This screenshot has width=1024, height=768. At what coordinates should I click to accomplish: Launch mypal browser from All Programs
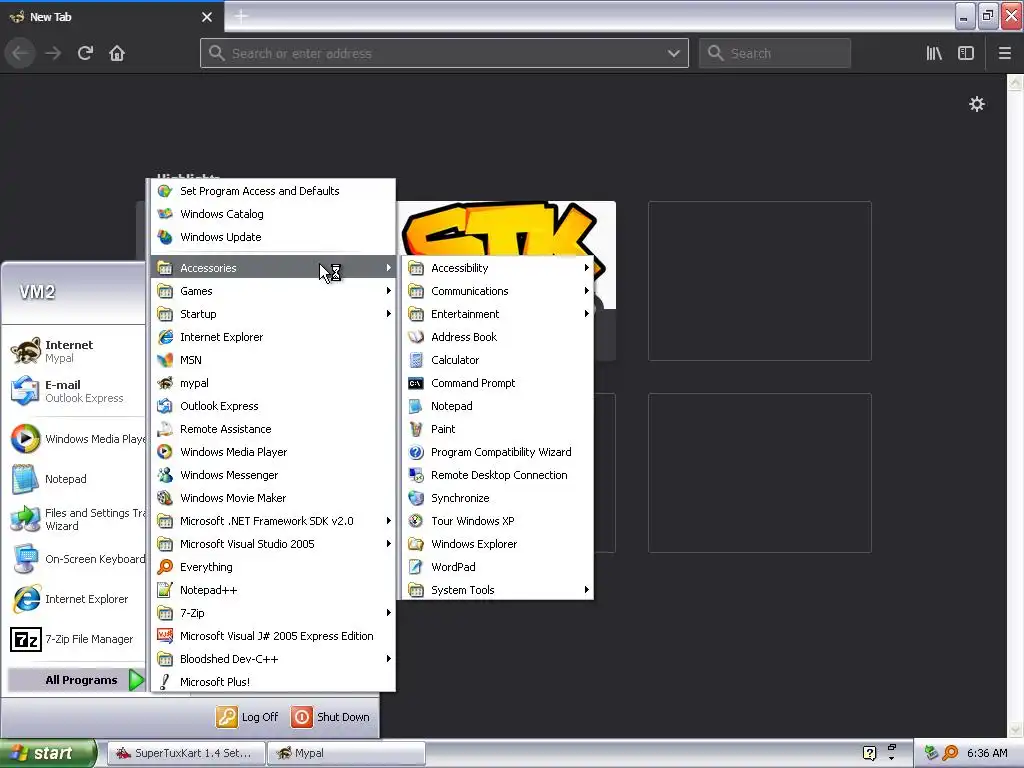click(273, 383)
